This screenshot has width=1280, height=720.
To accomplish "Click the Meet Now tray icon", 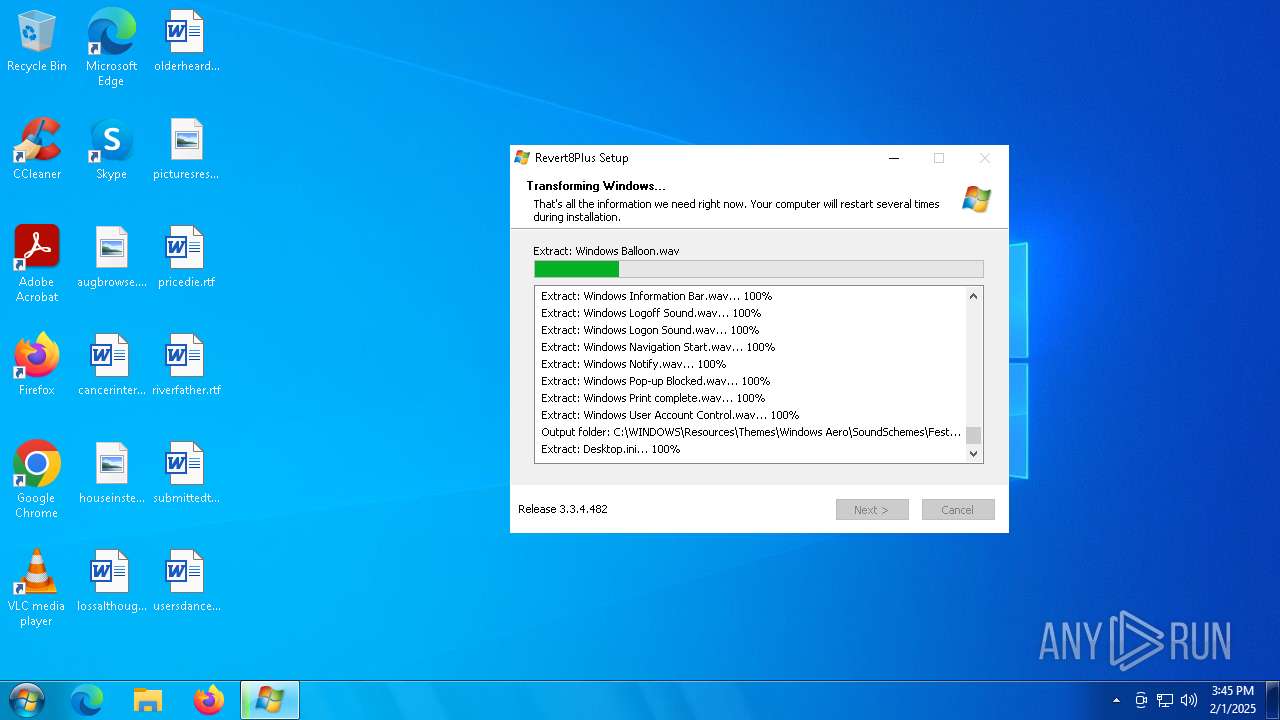I will coord(1141,700).
